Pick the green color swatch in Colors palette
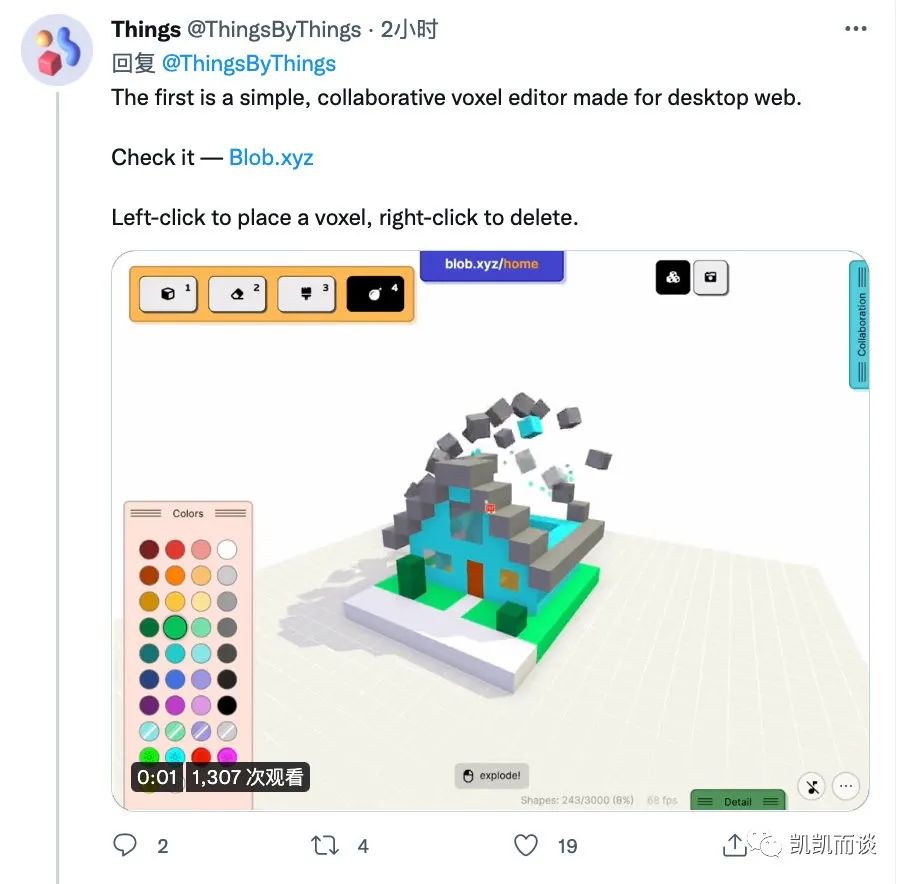Screen dimensions: 906x884 click(175, 627)
